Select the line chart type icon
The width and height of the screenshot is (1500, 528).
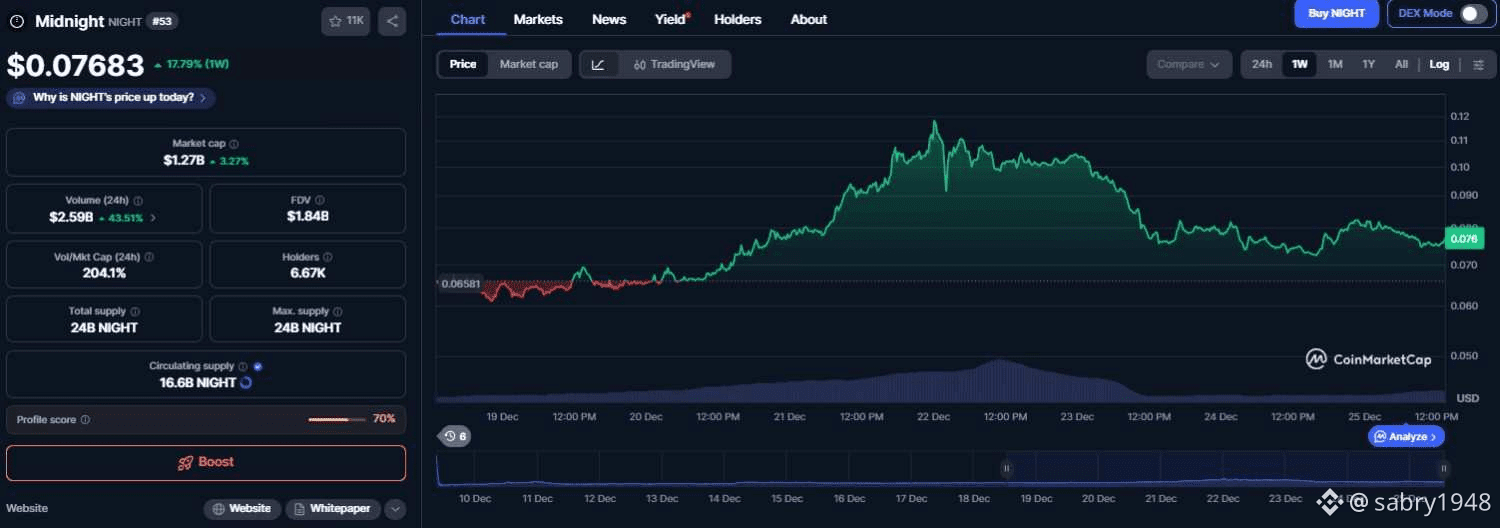598,65
